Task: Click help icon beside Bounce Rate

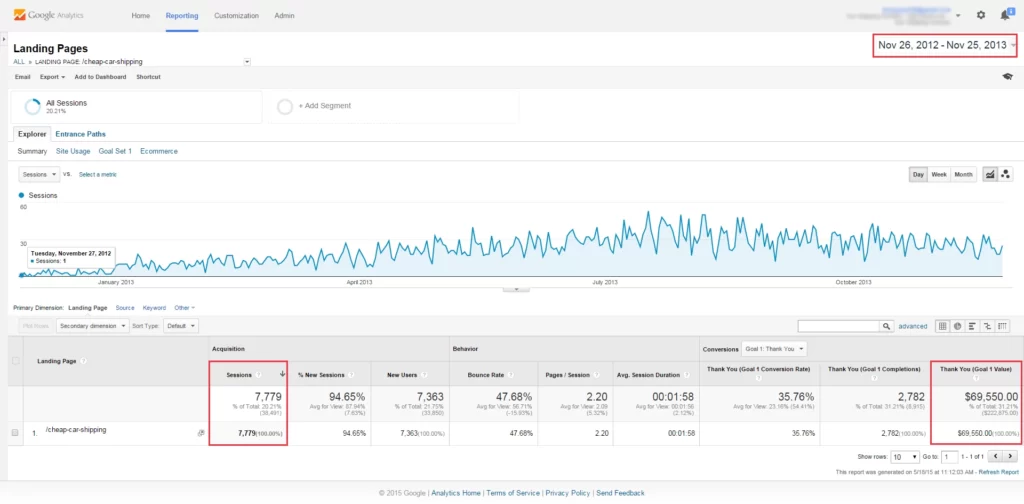Action: tap(509, 375)
